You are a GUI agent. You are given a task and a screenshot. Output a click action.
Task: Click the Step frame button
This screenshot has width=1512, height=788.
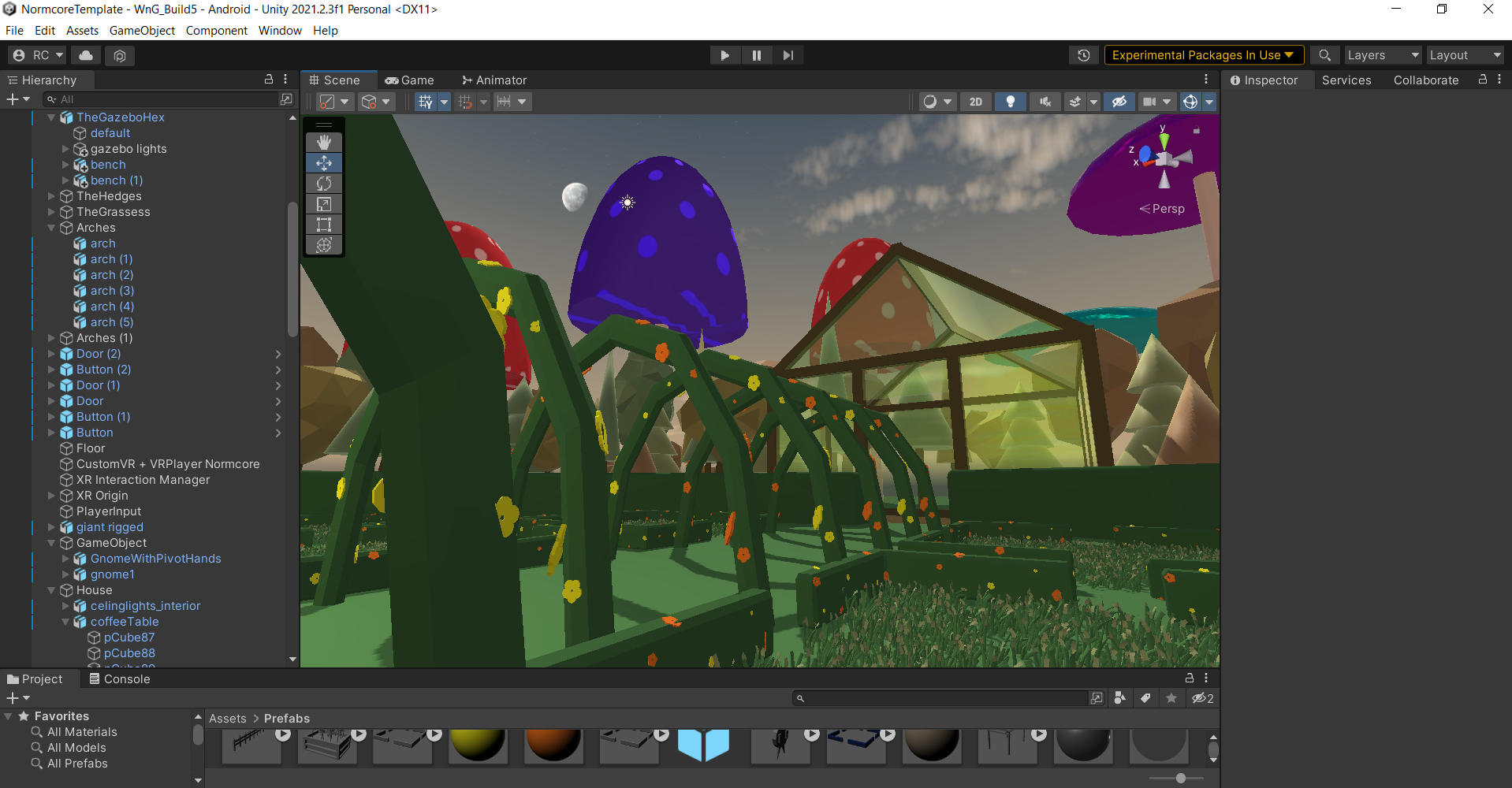coord(788,55)
